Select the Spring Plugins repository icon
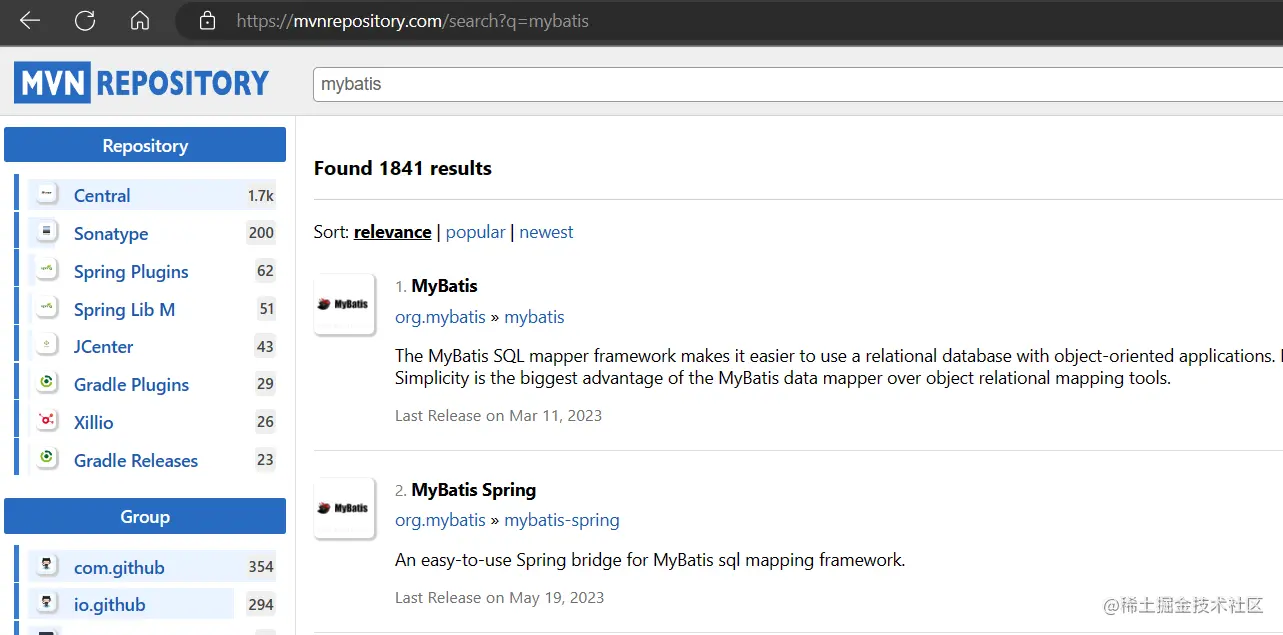 coord(47,270)
